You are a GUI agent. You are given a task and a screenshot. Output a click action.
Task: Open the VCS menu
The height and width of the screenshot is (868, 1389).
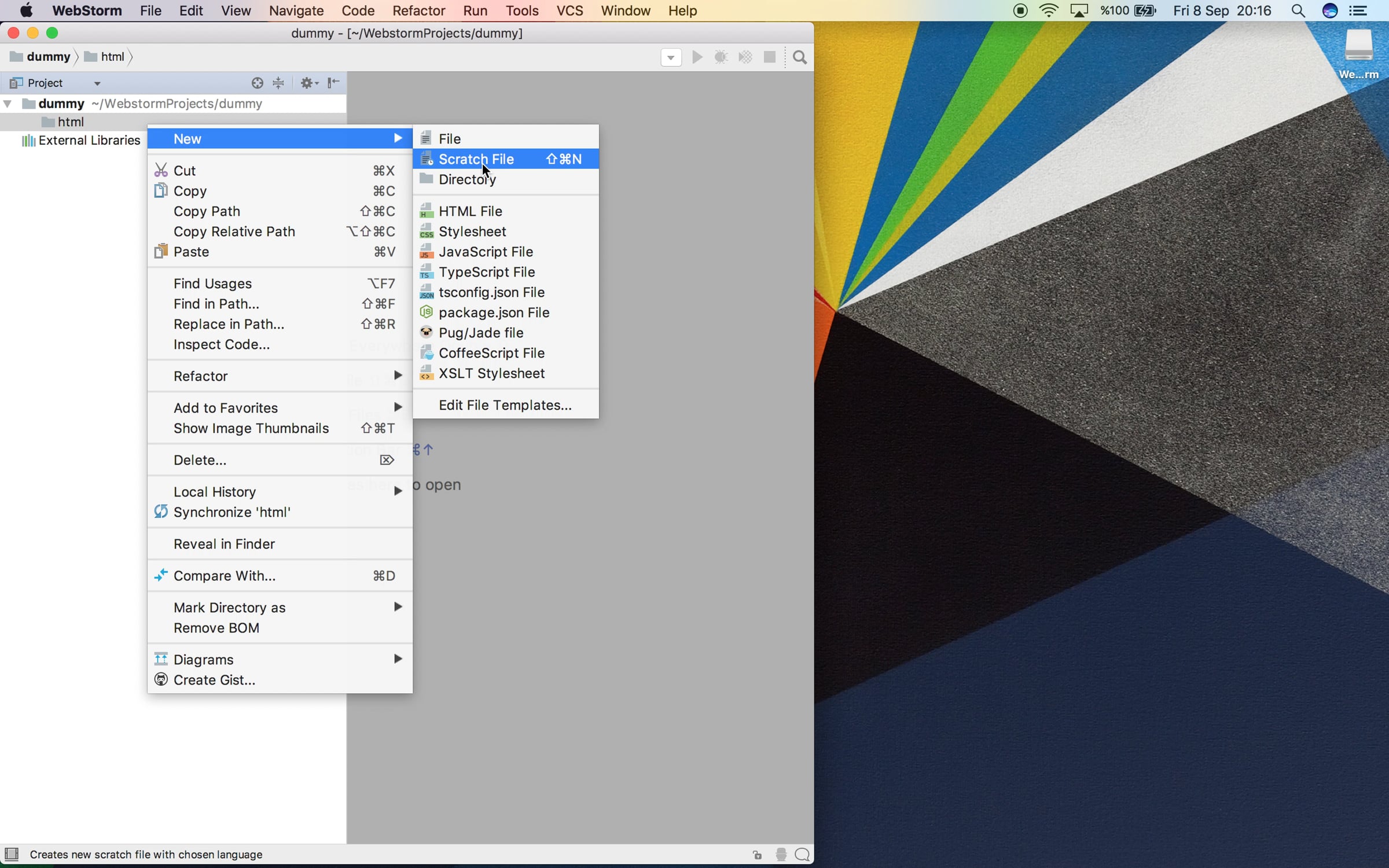(x=569, y=10)
